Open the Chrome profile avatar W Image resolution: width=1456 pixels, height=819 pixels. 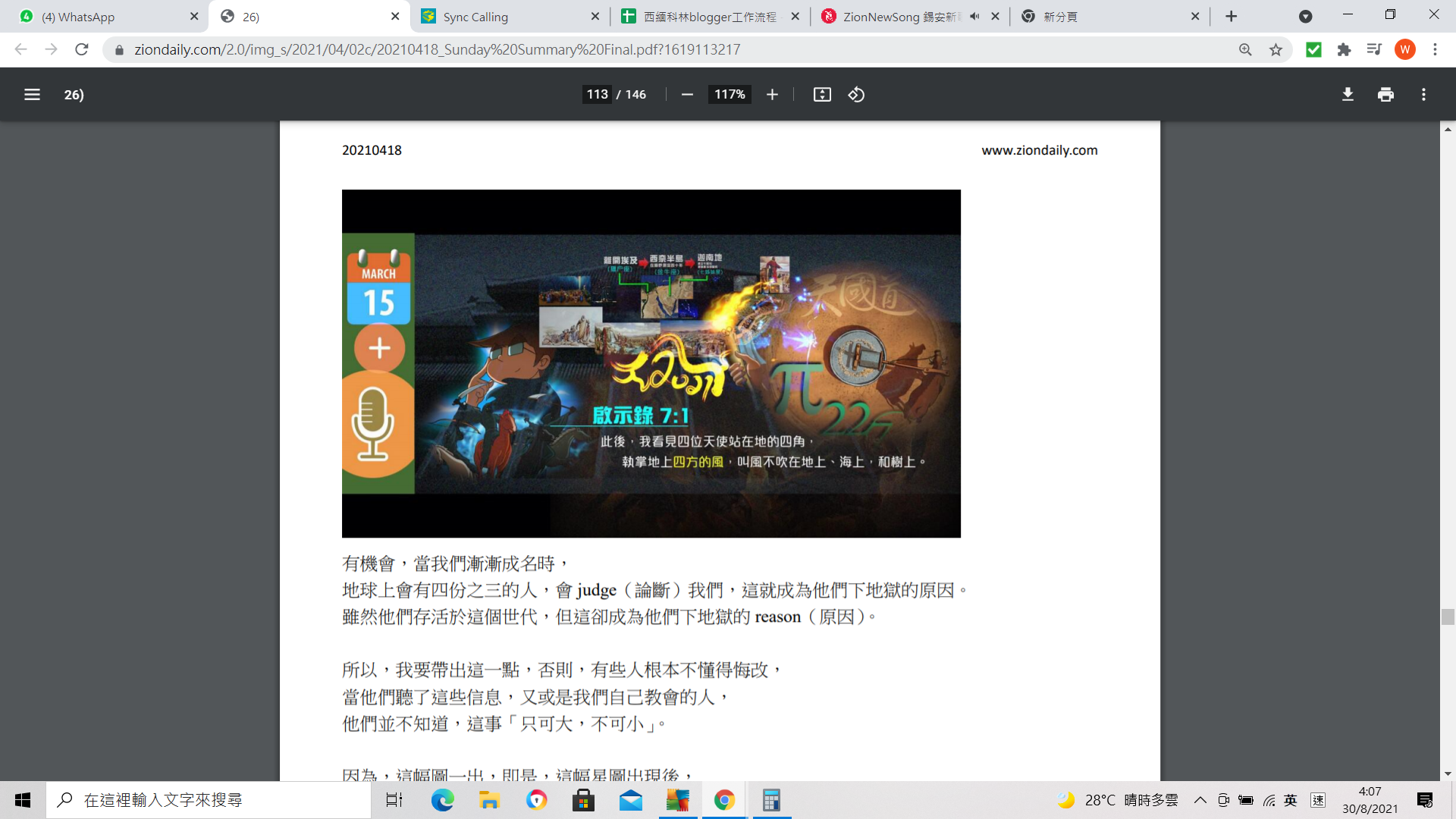(1405, 49)
